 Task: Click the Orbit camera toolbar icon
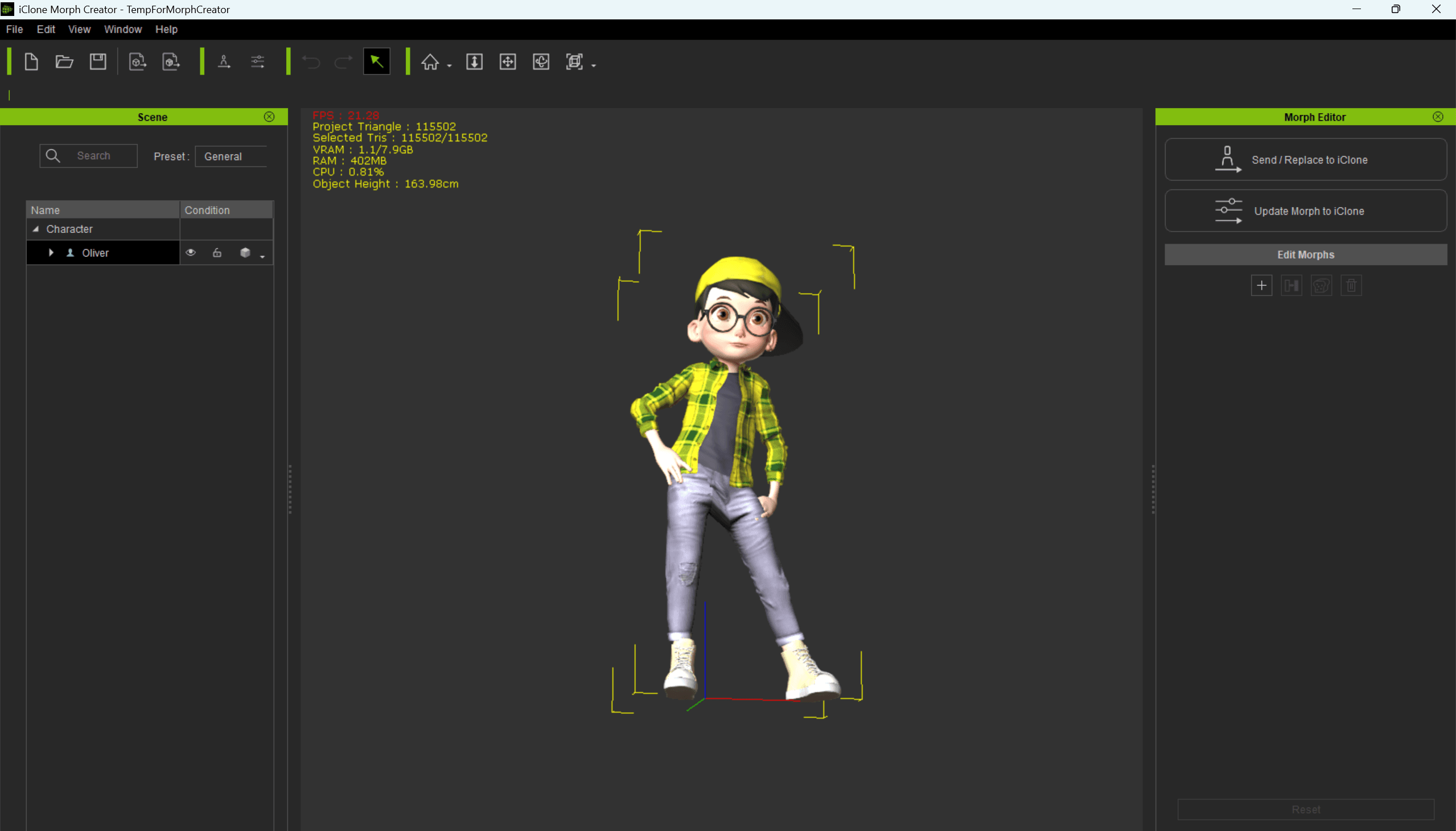541,61
